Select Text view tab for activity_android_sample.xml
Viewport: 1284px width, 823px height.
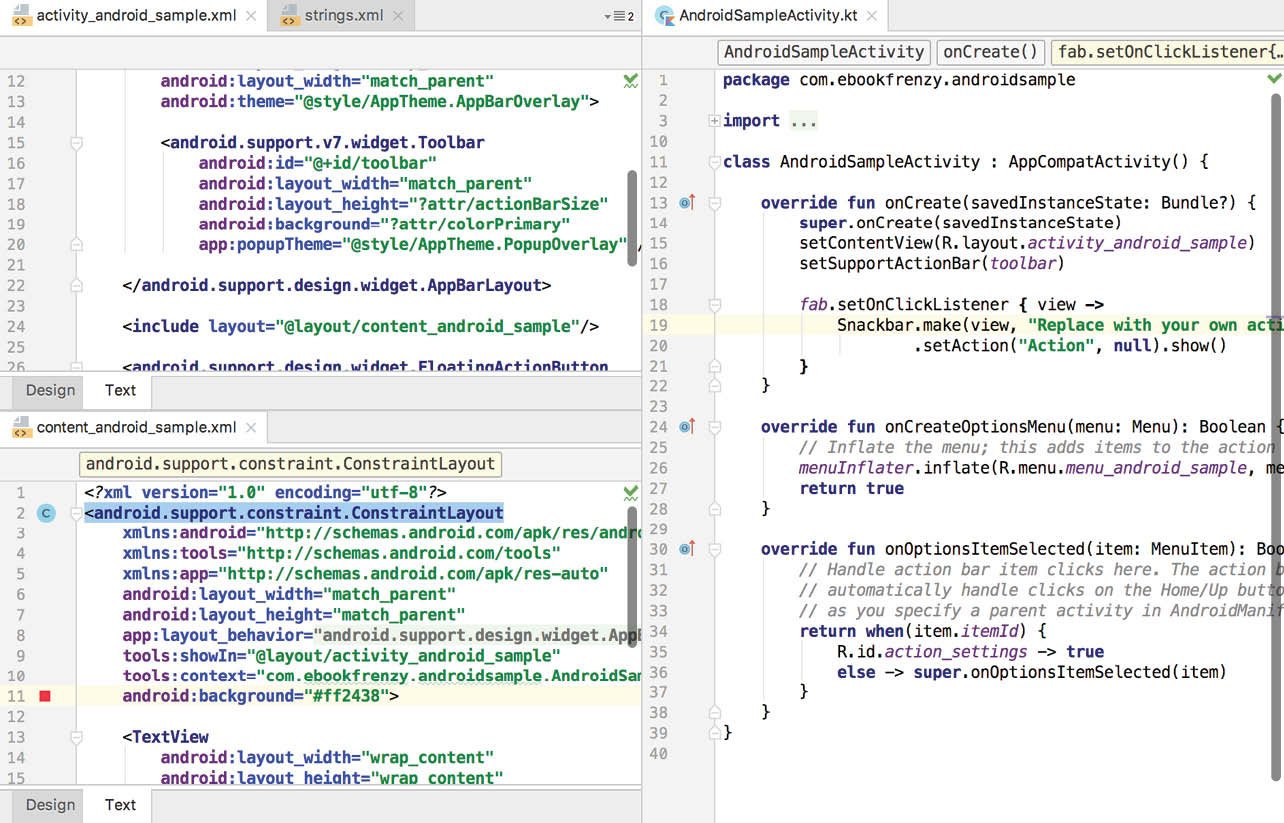[120, 390]
